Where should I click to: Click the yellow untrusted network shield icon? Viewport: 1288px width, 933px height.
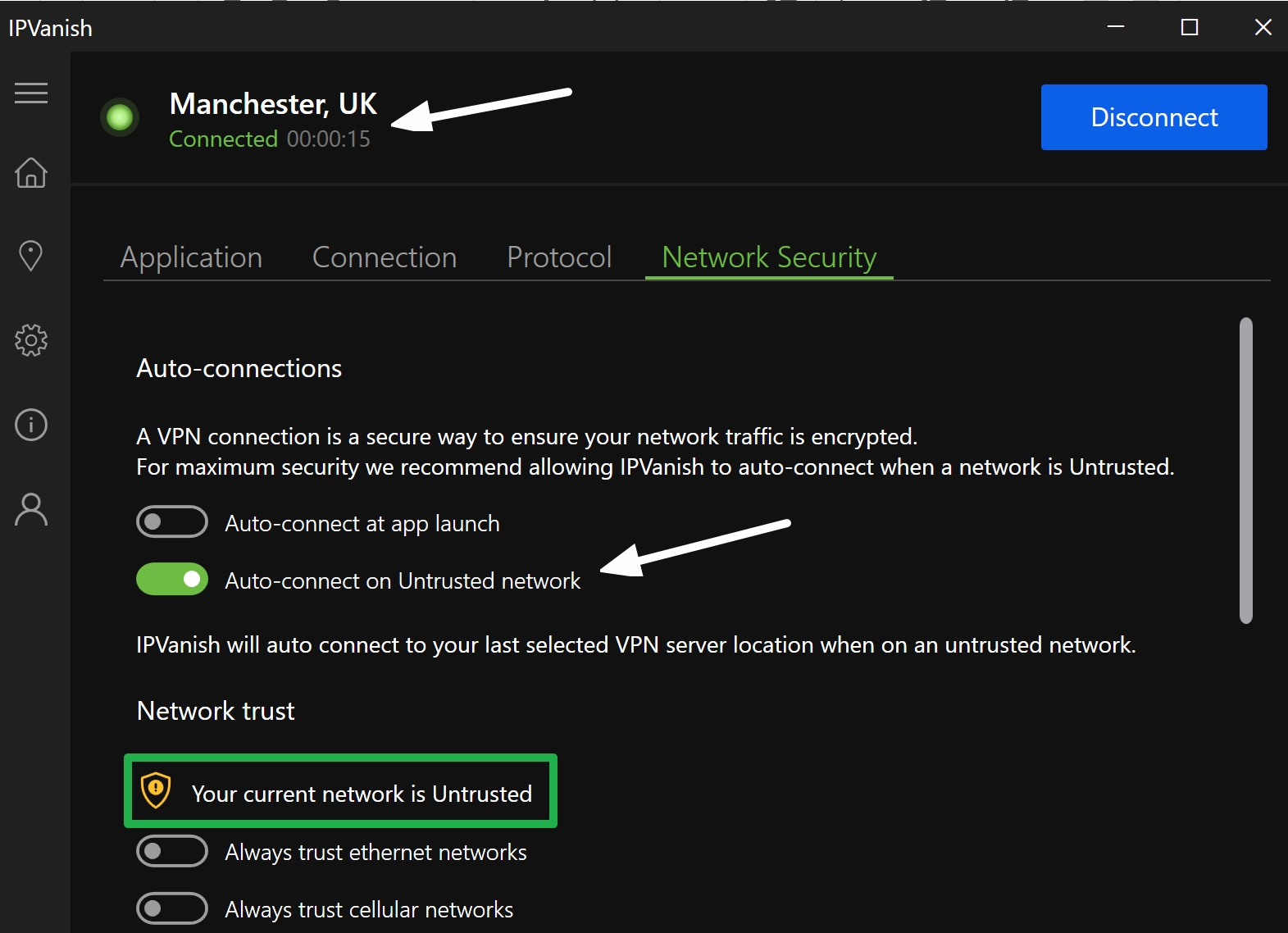click(156, 790)
